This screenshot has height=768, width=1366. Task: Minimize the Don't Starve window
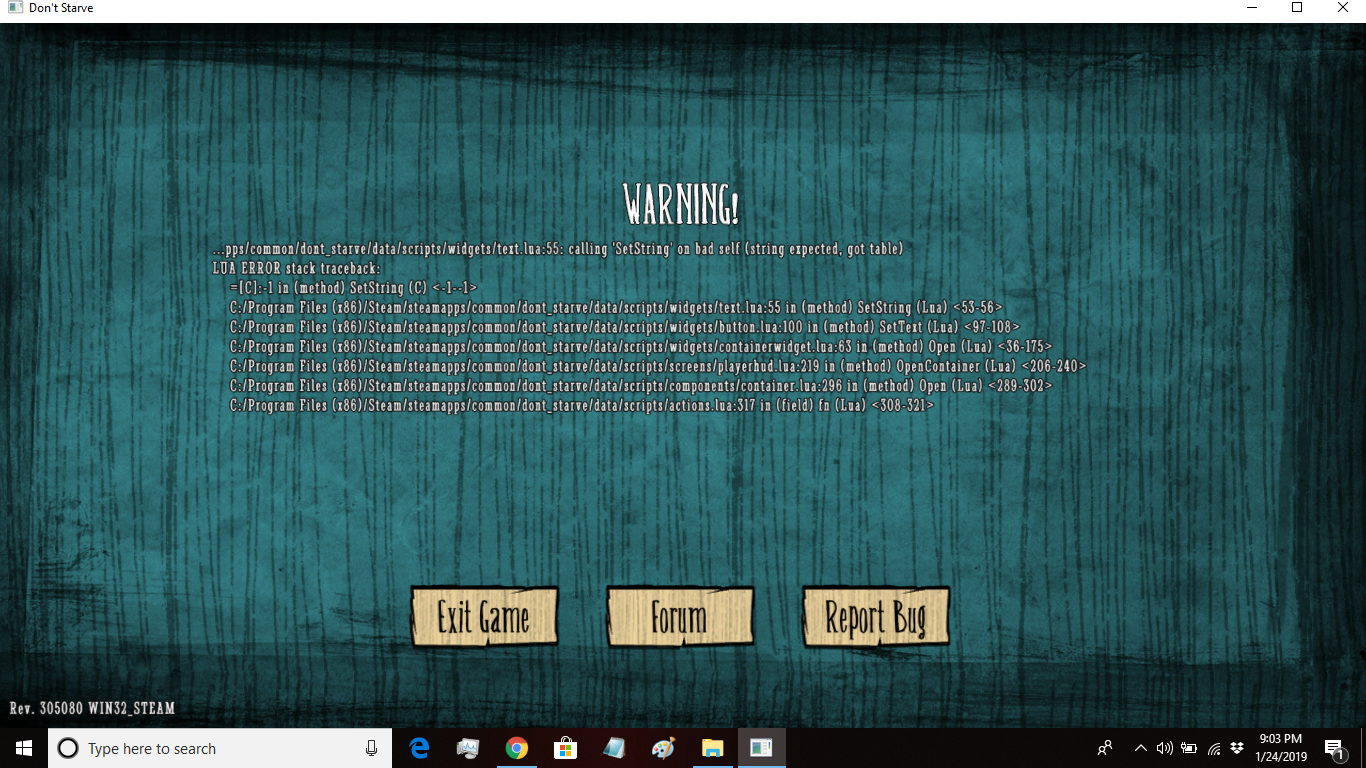point(1251,8)
